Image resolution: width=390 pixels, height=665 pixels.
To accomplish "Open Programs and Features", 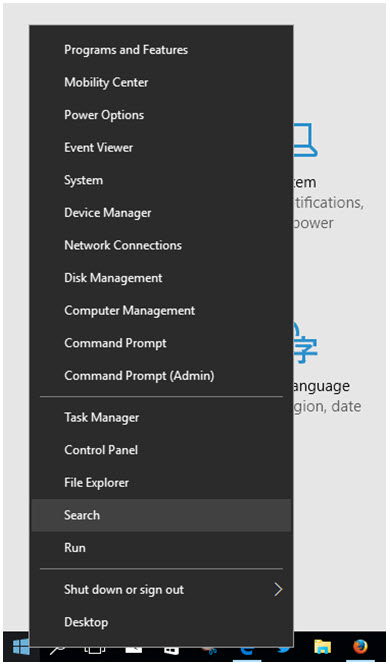I will [161, 50].
